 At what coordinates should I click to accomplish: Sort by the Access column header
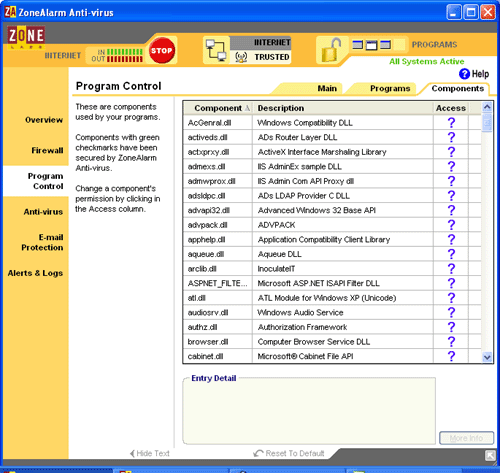tap(451, 108)
